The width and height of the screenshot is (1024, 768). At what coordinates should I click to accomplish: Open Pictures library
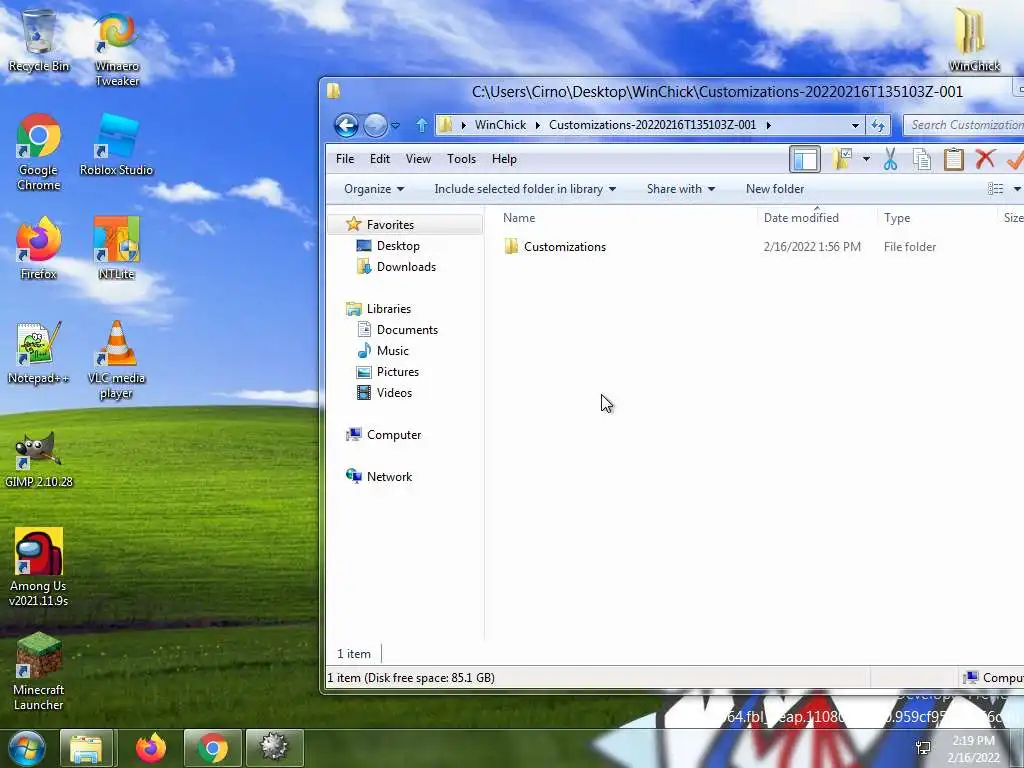point(397,372)
